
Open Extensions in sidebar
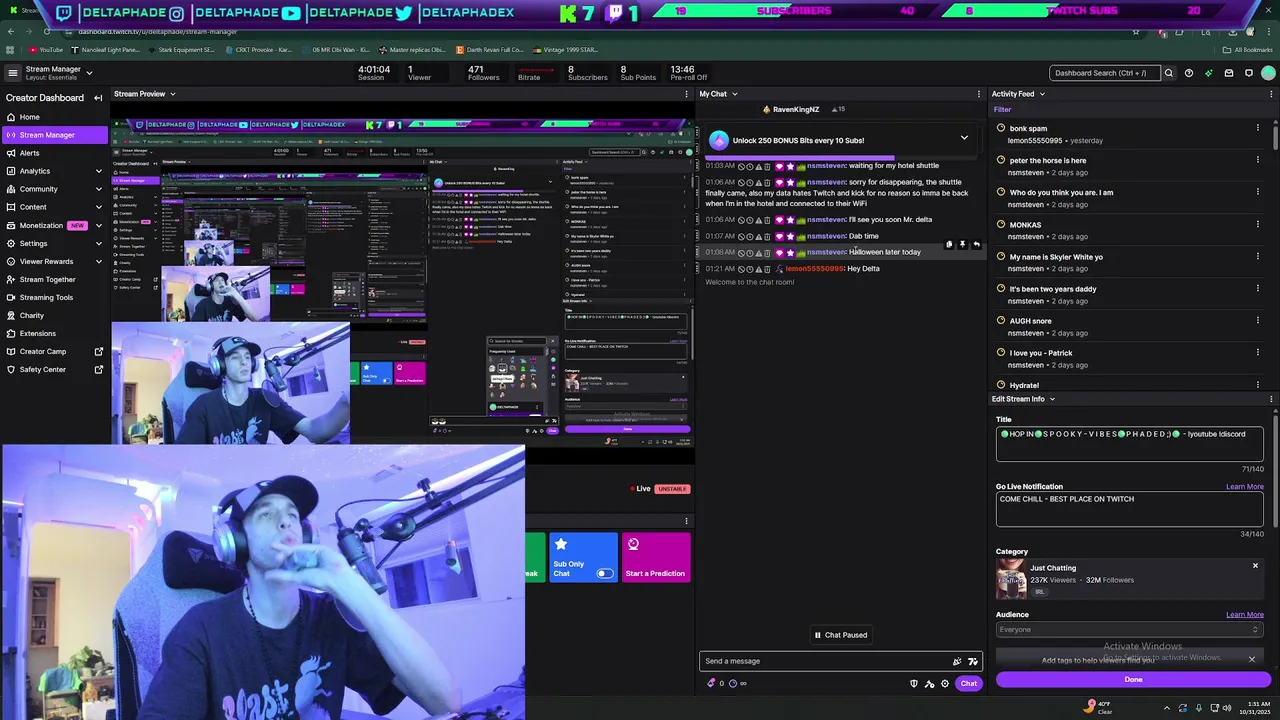click(54, 333)
